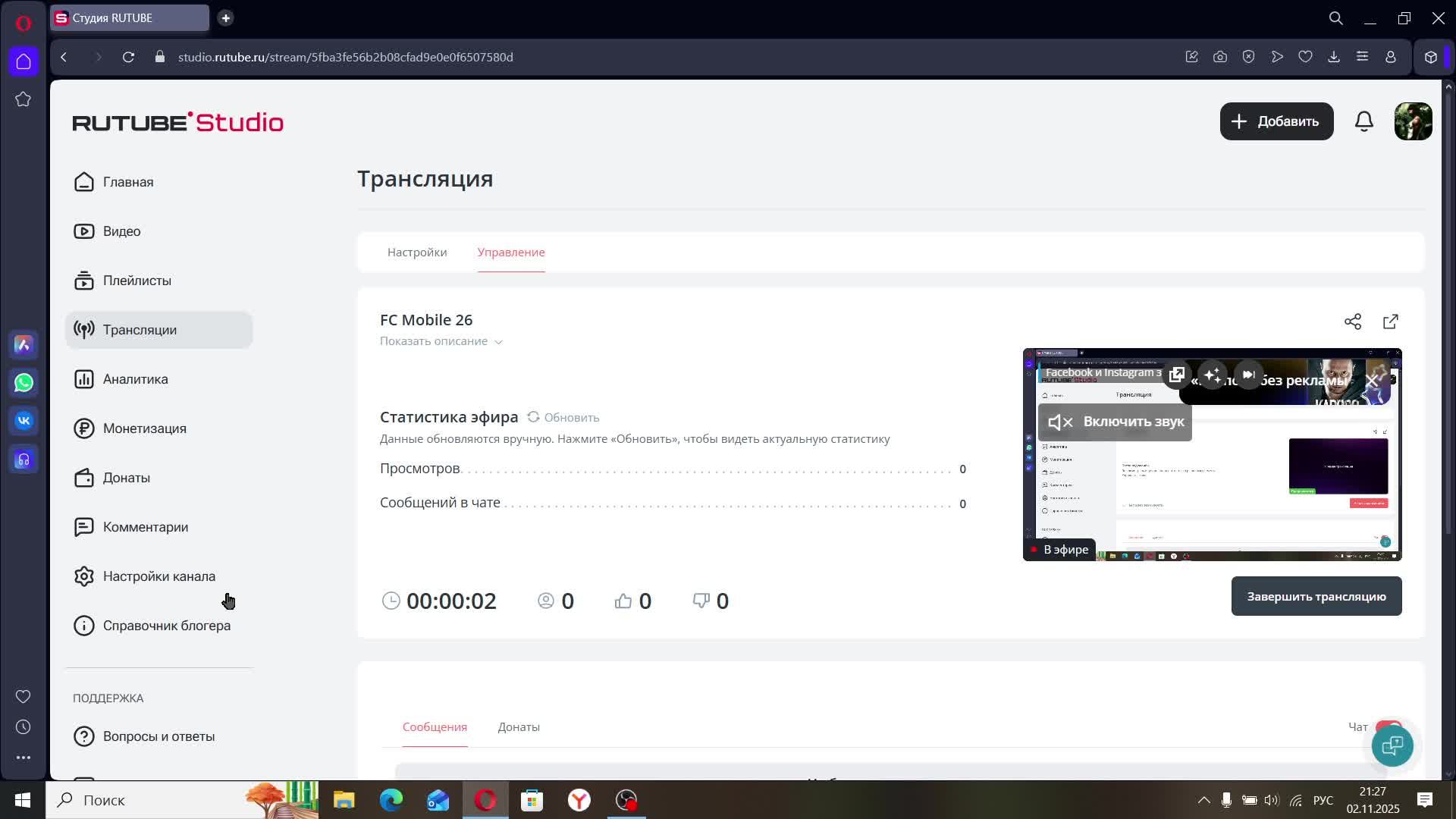Click the share icon for FC Mobile 26

pyautogui.click(x=1352, y=322)
